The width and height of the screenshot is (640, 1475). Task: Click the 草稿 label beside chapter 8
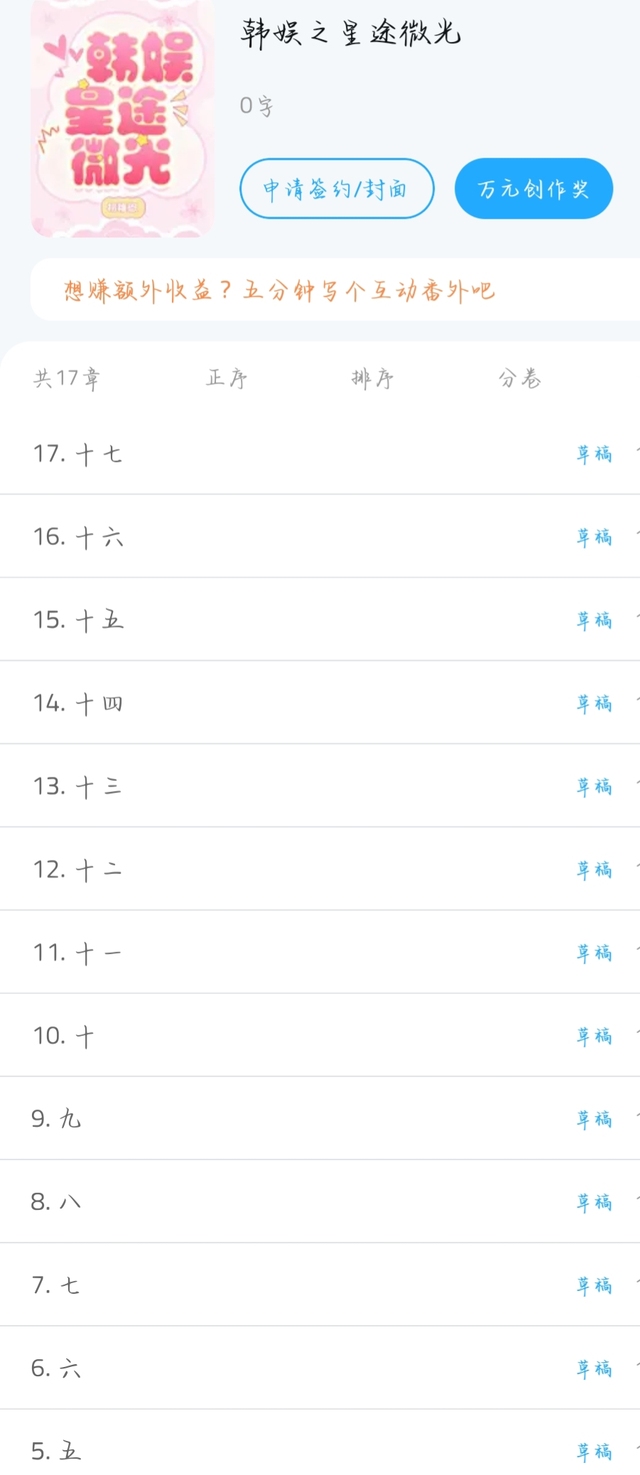594,1202
